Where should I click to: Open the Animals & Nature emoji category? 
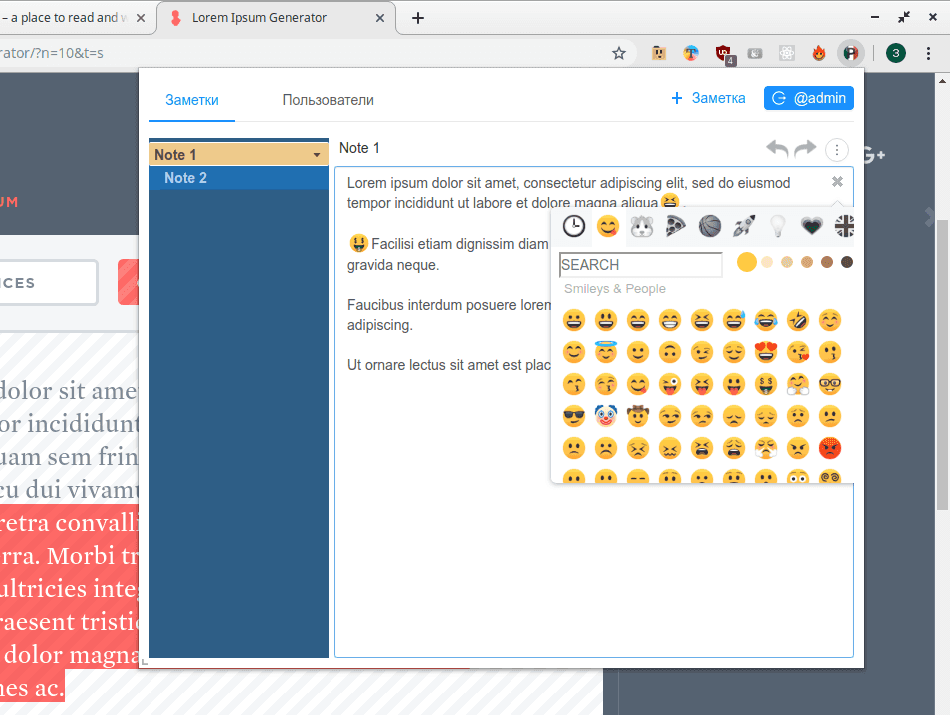[x=641, y=226]
